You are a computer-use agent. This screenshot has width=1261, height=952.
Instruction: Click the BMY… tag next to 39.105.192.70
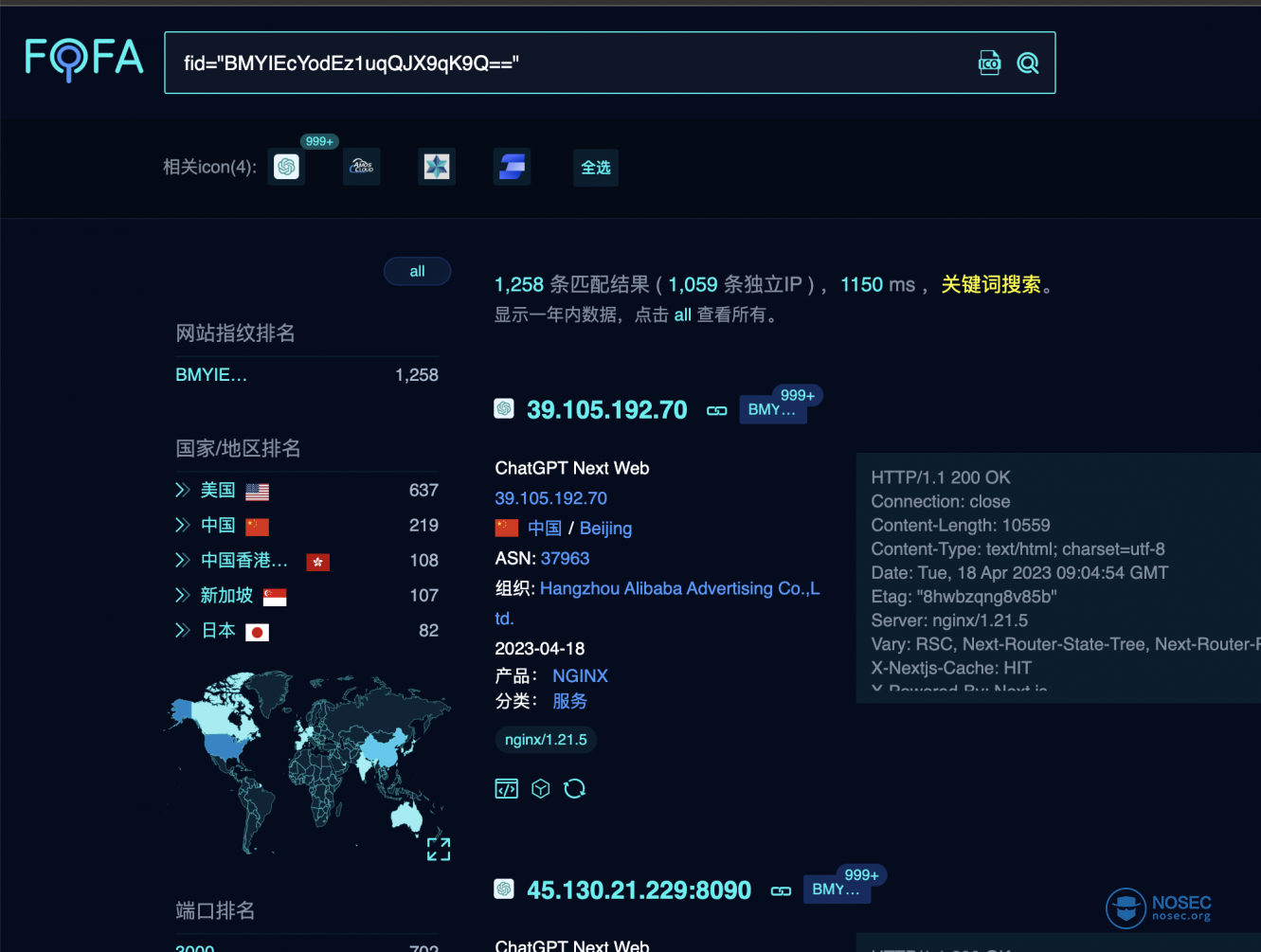coord(772,409)
